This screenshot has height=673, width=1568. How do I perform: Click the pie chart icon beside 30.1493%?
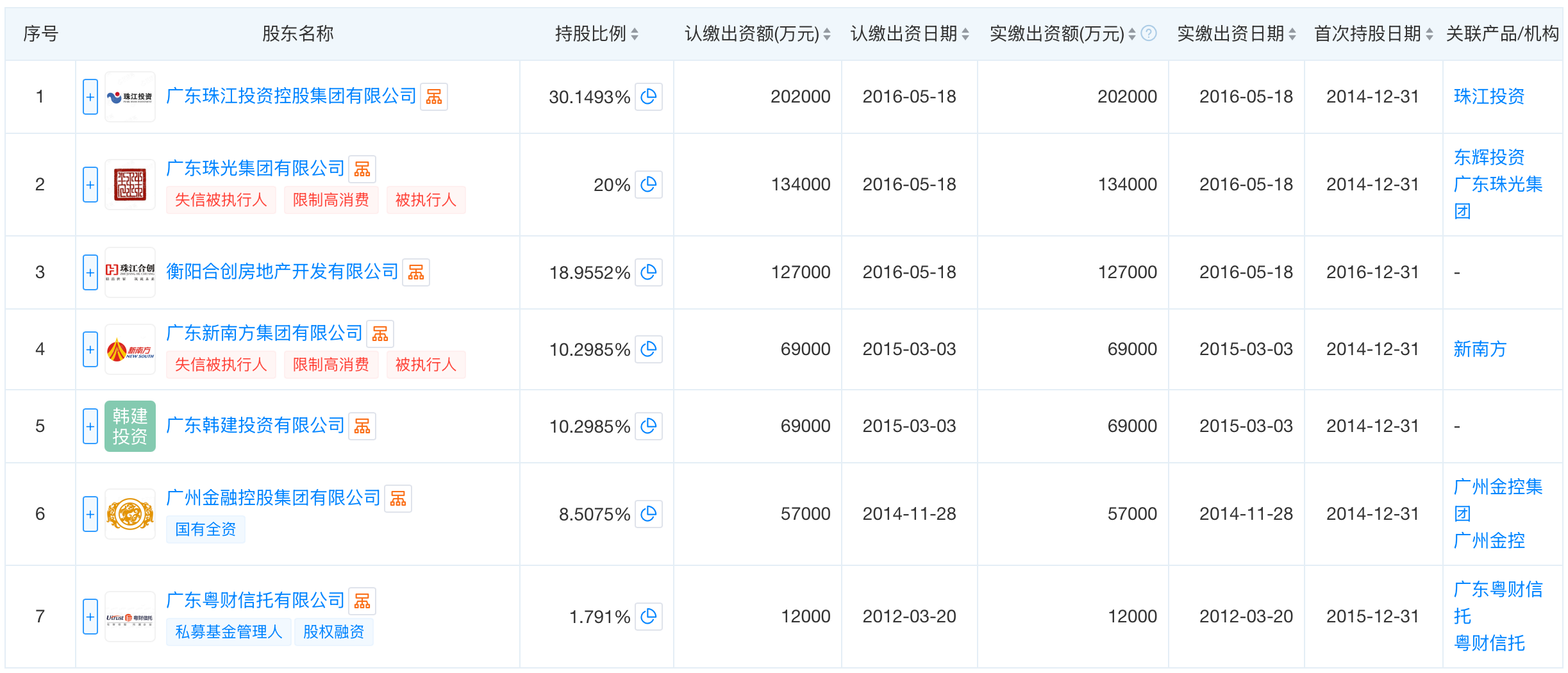[648, 97]
